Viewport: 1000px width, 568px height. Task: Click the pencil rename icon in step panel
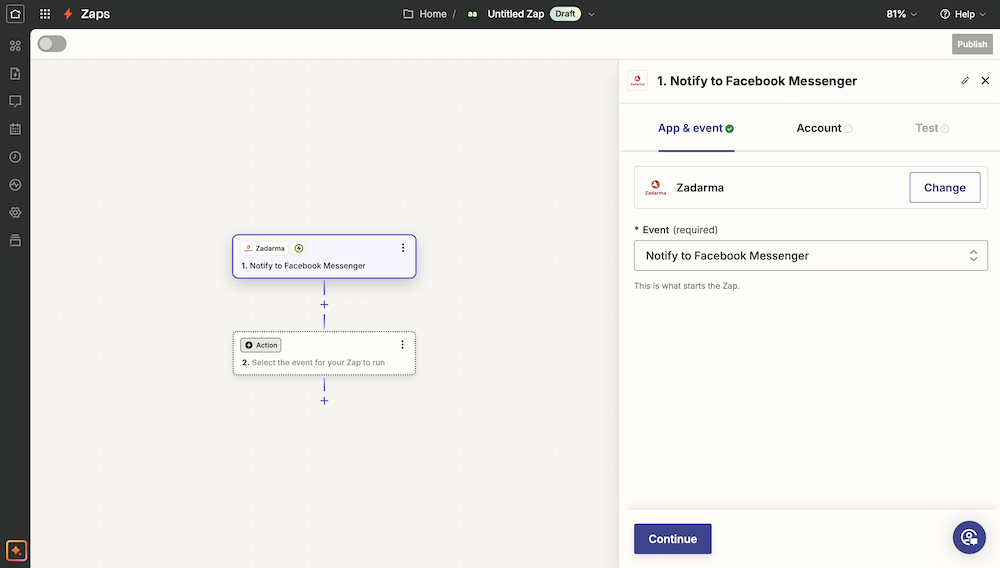click(x=965, y=81)
